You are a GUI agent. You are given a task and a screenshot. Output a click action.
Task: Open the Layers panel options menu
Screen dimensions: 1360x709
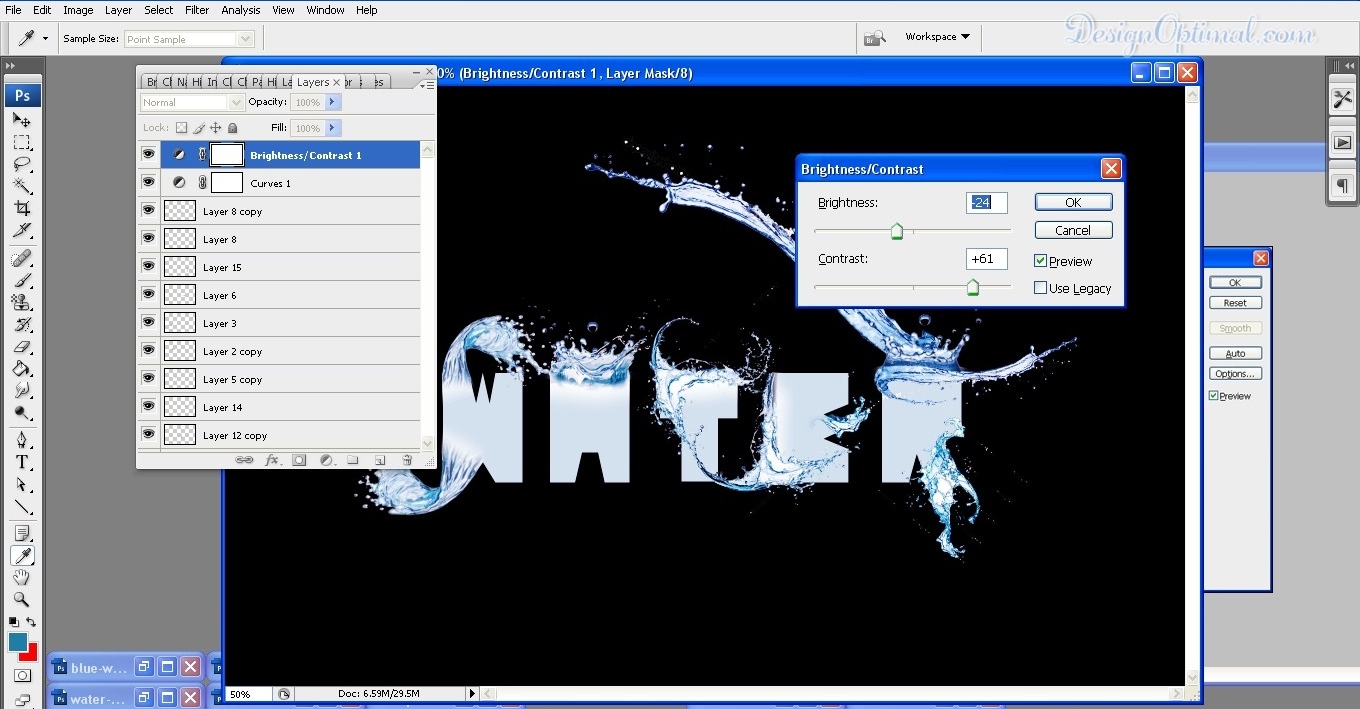[429, 85]
